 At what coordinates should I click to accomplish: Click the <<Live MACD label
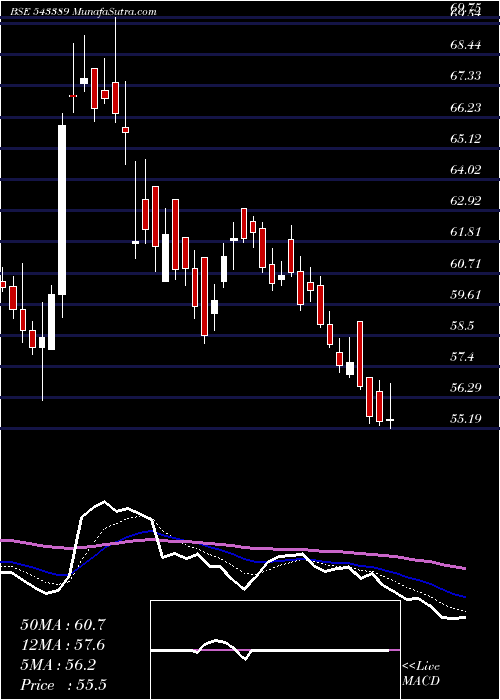[421, 673]
